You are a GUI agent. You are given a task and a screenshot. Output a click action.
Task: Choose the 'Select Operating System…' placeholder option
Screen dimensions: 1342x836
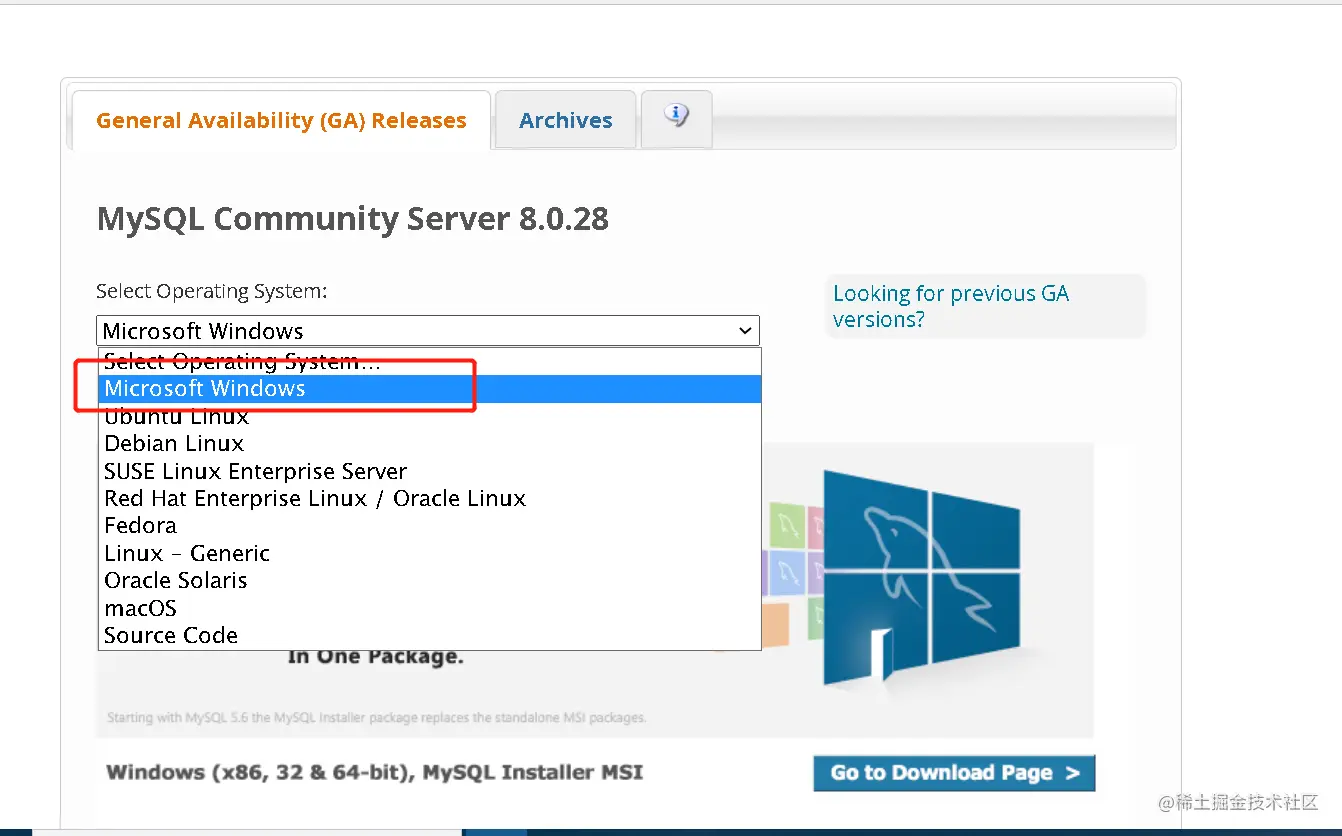tap(430, 361)
